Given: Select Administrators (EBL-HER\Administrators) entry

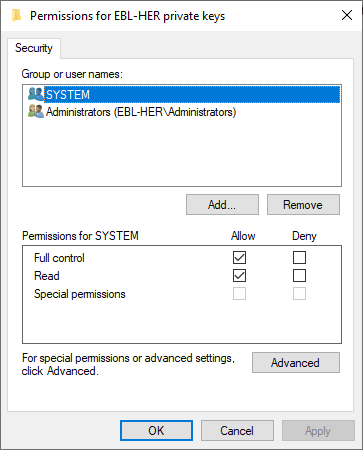Looking at the screenshot, I should [141, 112].
